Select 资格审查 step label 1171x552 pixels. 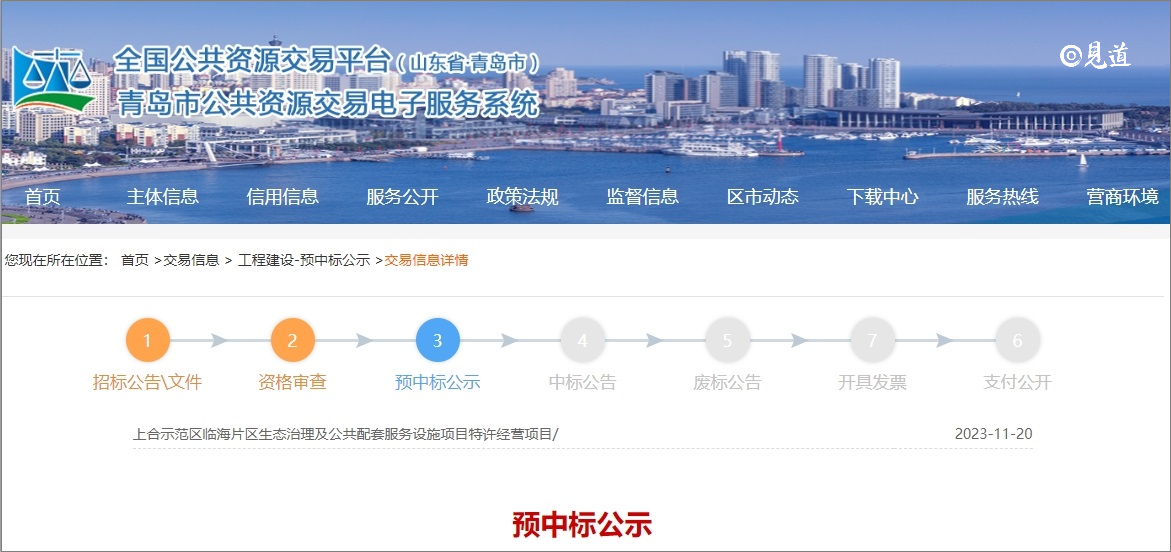[x=292, y=382]
